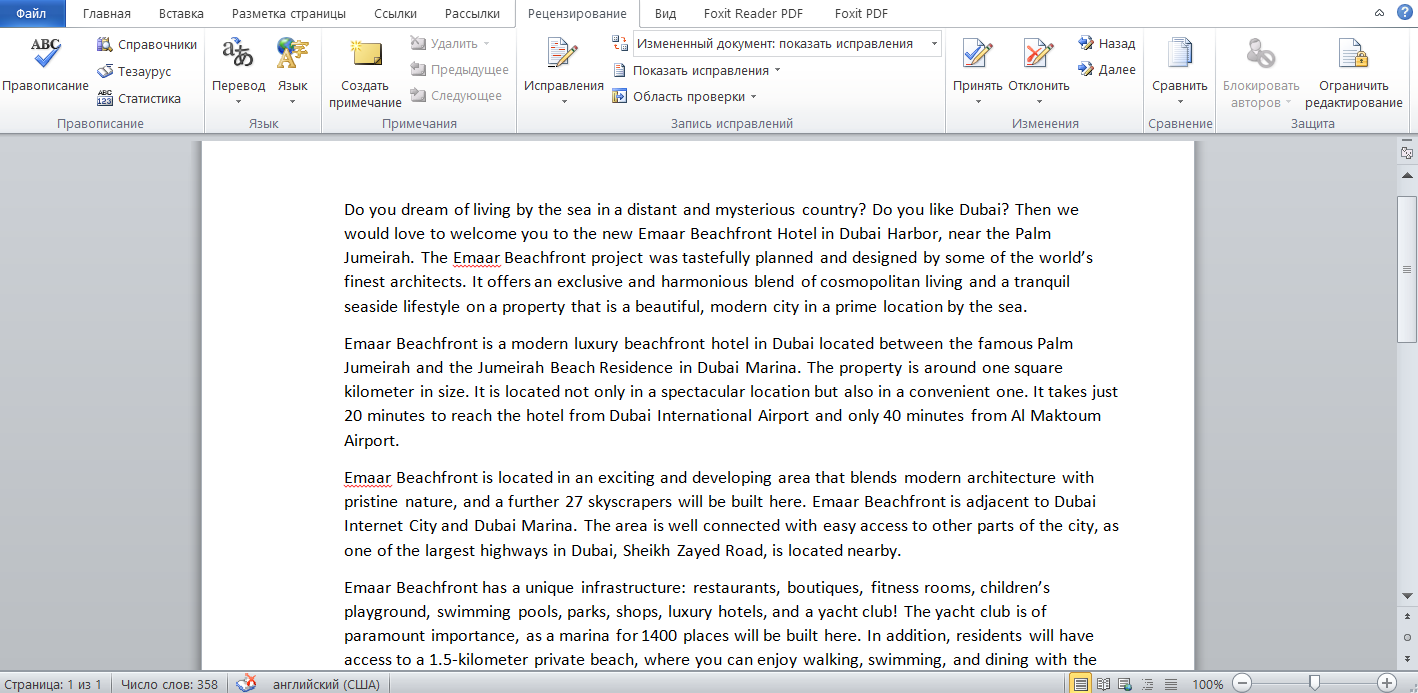This screenshot has height=693, width=1418.
Task: Click proofing errors status icon
Action: (246, 684)
